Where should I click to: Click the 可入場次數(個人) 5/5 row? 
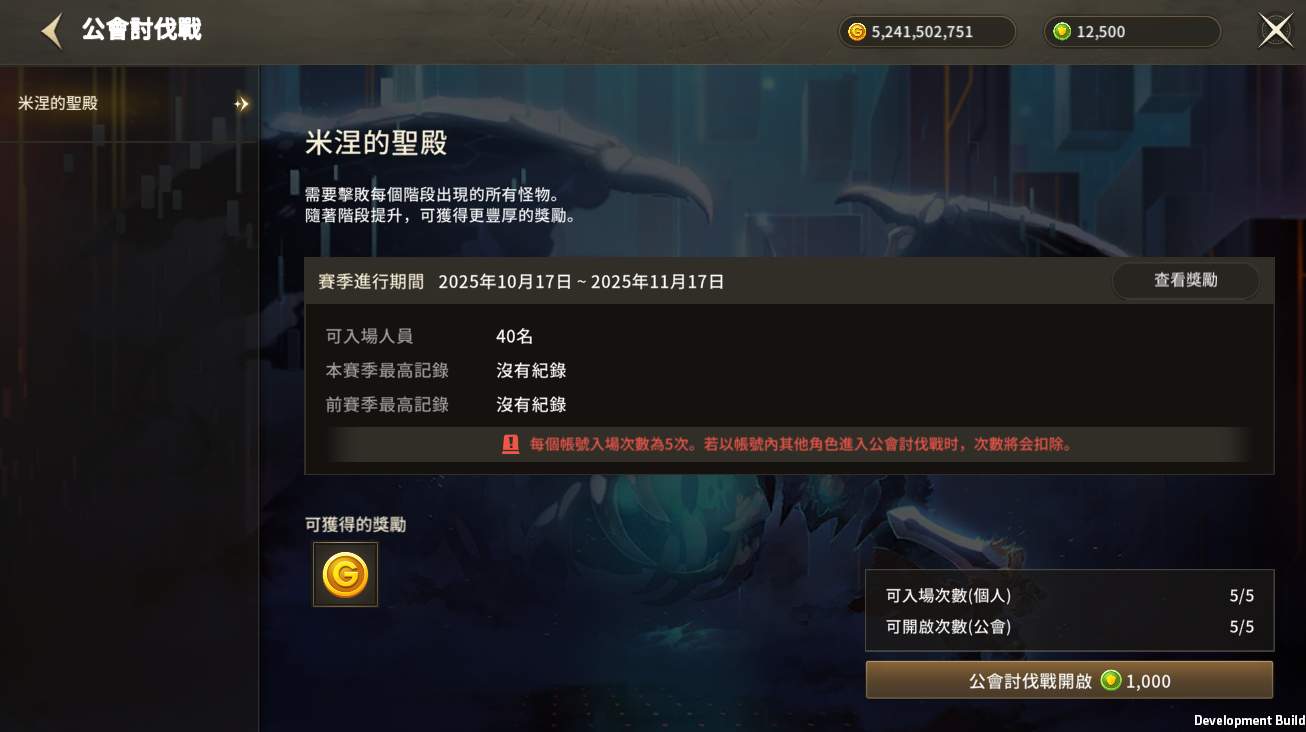pyautogui.click(x=1069, y=596)
